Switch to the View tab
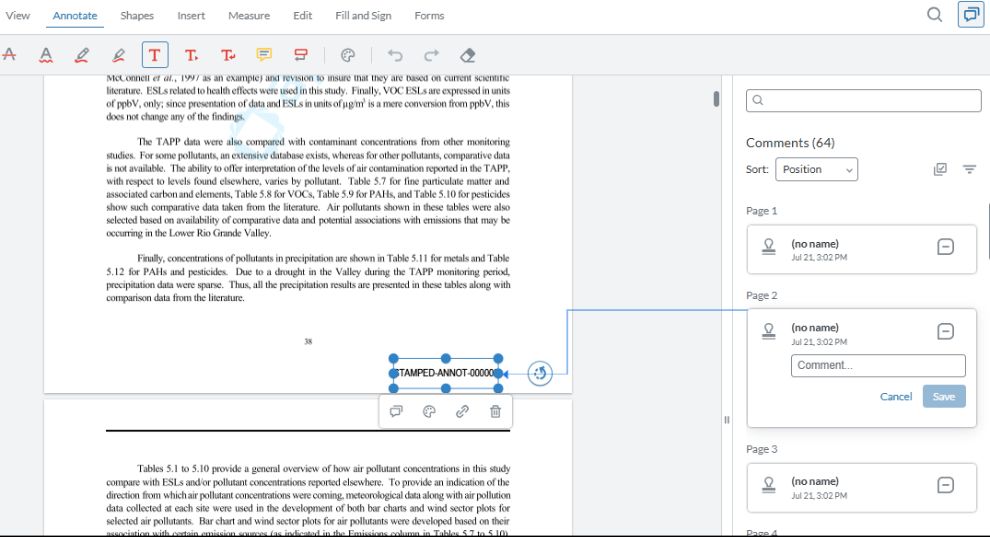The width and height of the screenshot is (990, 537). coord(18,15)
